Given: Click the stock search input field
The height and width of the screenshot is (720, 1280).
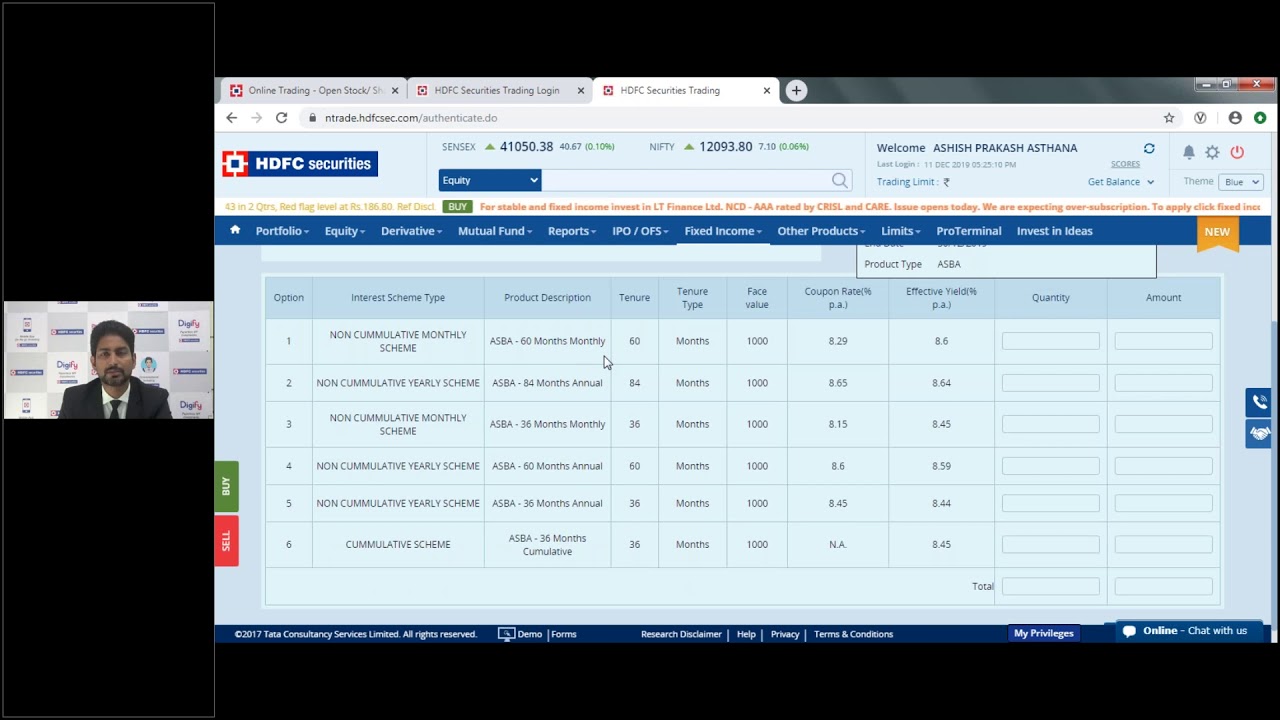Looking at the screenshot, I should click(x=687, y=180).
